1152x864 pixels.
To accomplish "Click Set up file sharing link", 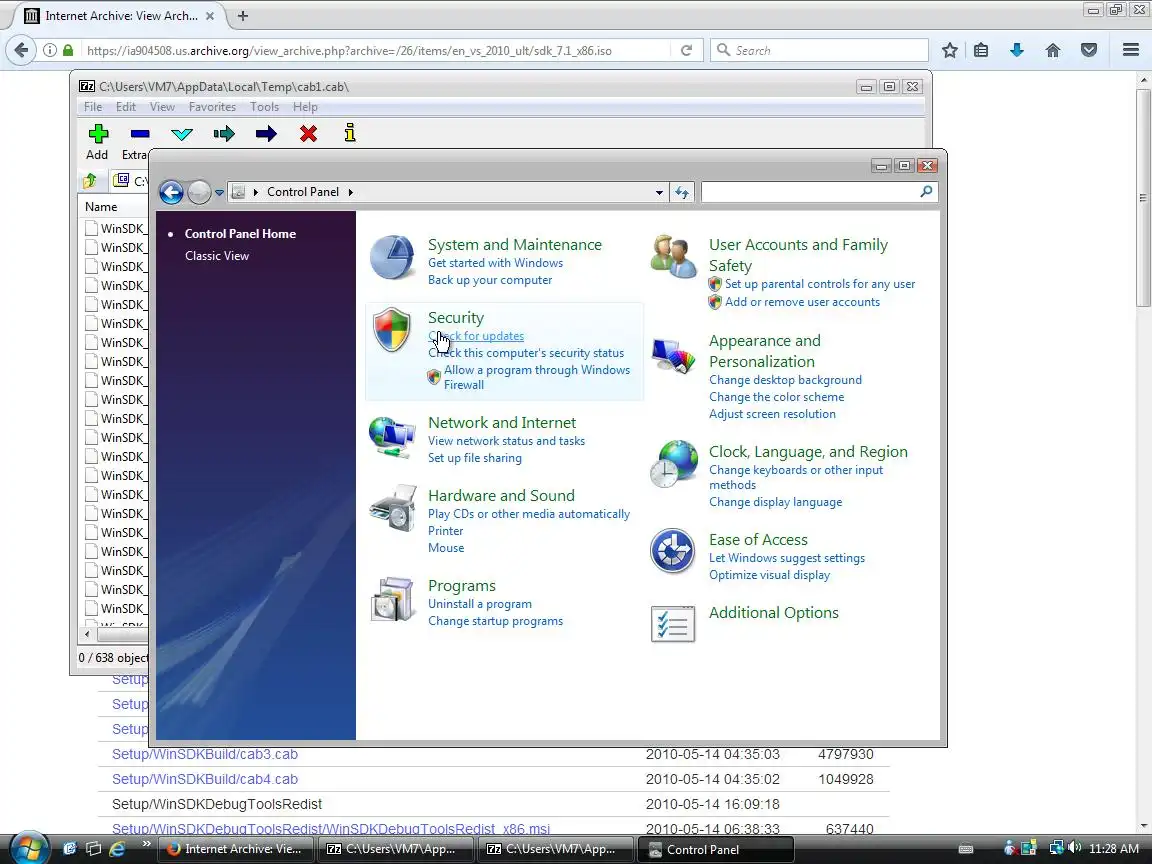I will (x=475, y=458).
